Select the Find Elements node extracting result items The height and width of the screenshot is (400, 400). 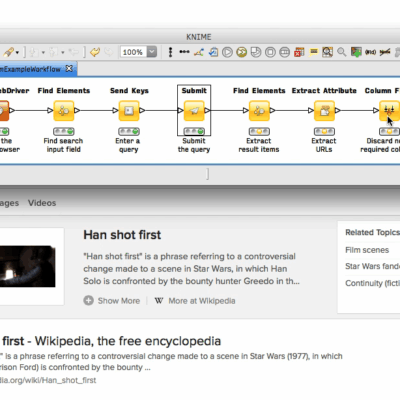point(259,111)
